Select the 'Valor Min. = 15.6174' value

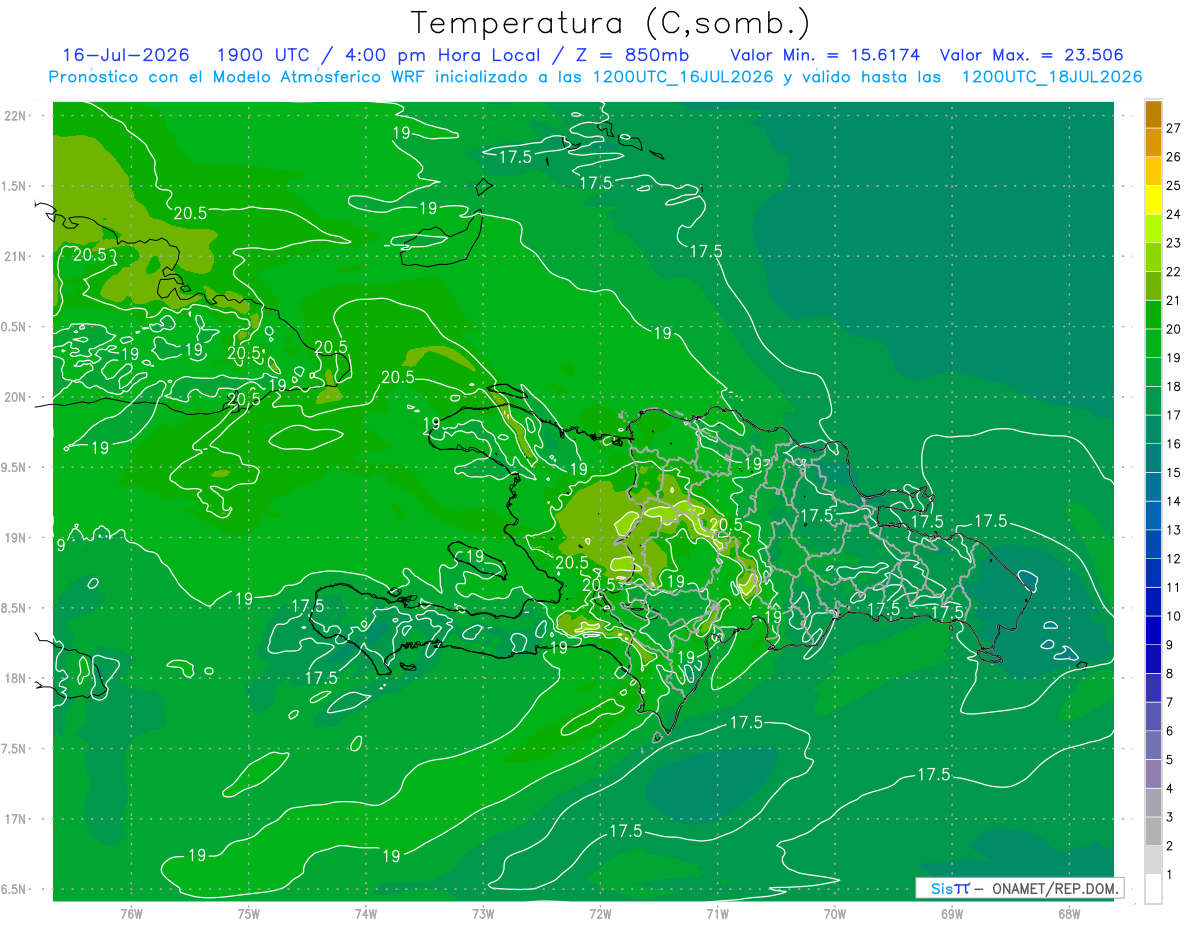tap(825, 55)
